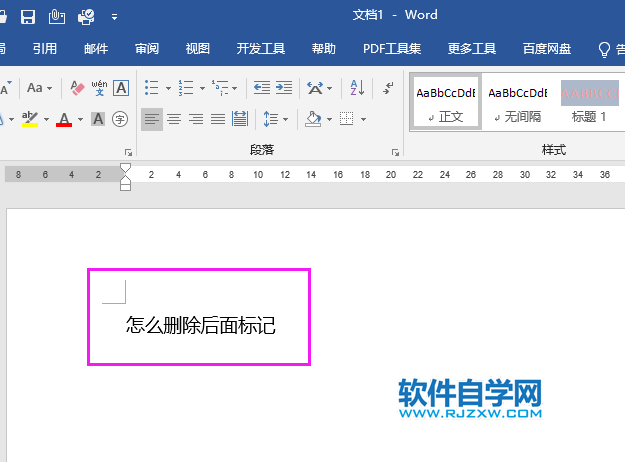Click the Phonetic Guide (wén) icon
Viewport: 625px width, 462px height.
98,88
